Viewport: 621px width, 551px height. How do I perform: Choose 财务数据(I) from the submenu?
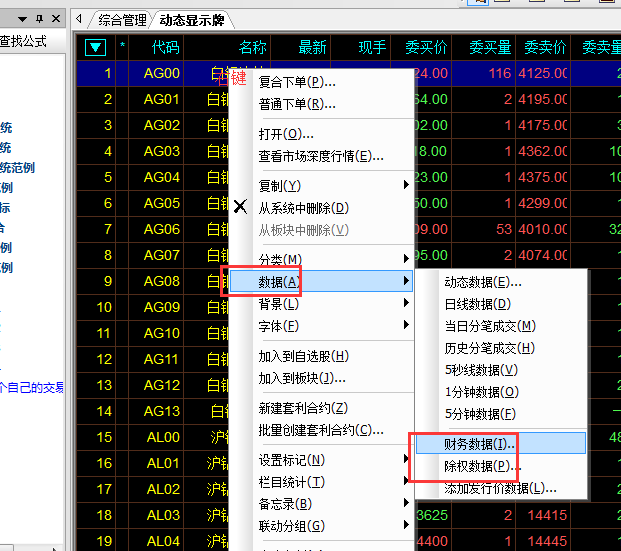(x=480, y=443)
